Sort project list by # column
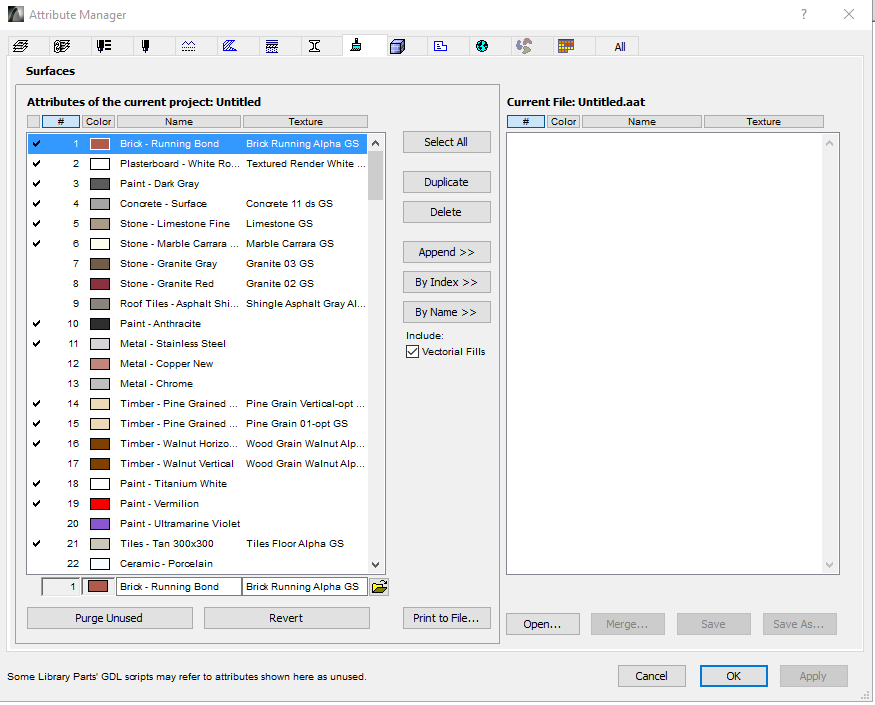Screen dimensions: 875x705 (61, 122)
